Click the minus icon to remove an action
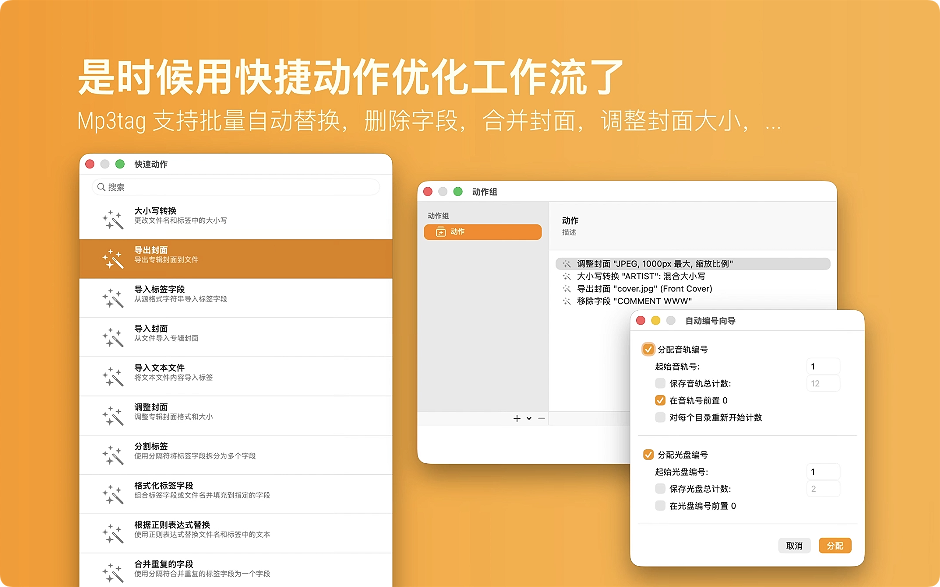The height and width of the screenshot is (587, 940). point(541,418)
